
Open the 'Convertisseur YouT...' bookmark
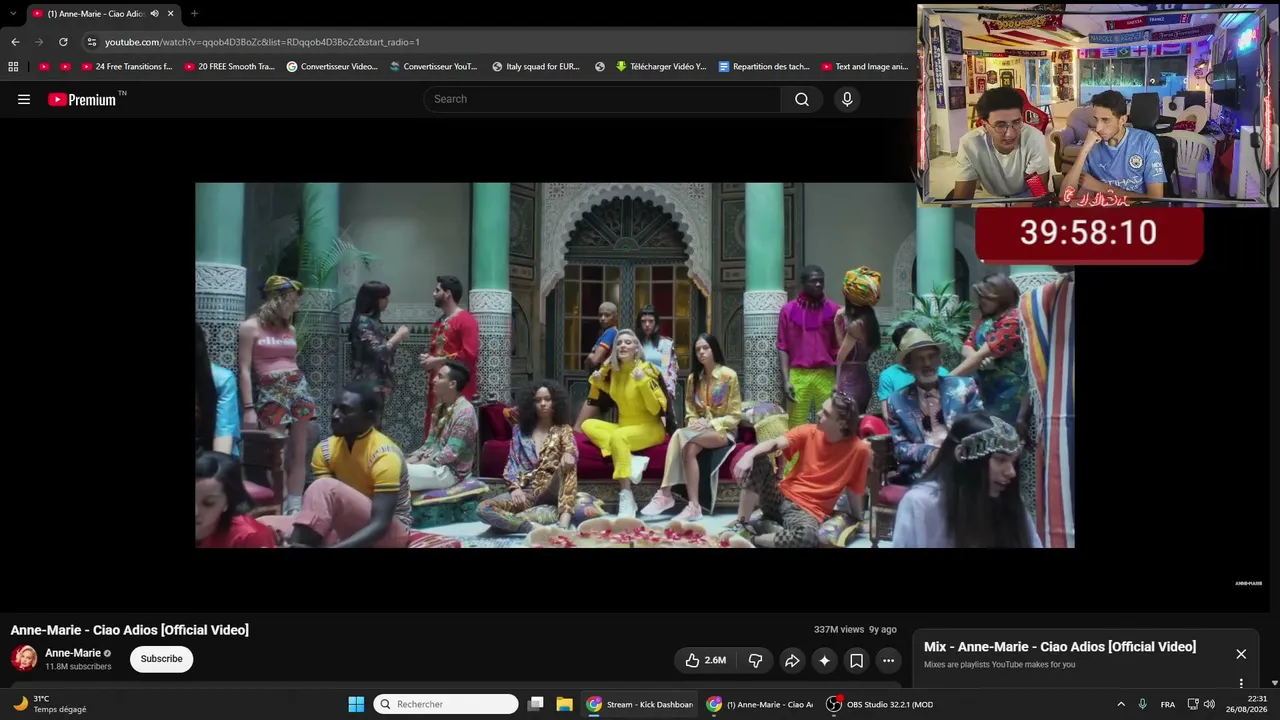(x=434, y=67)
